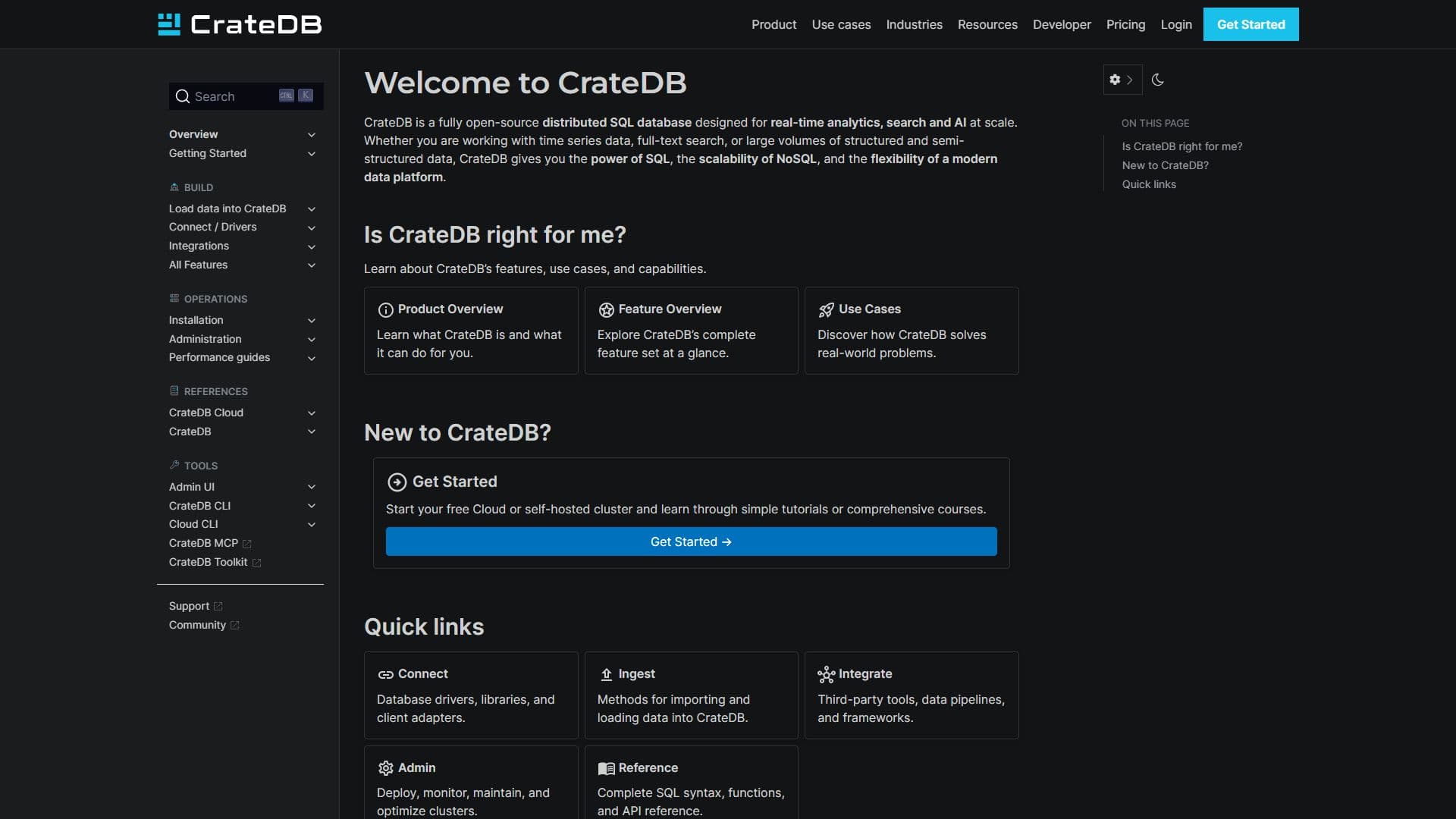Click the References section icon
The image size is (1456, 819).
click(x=174, y=391)
